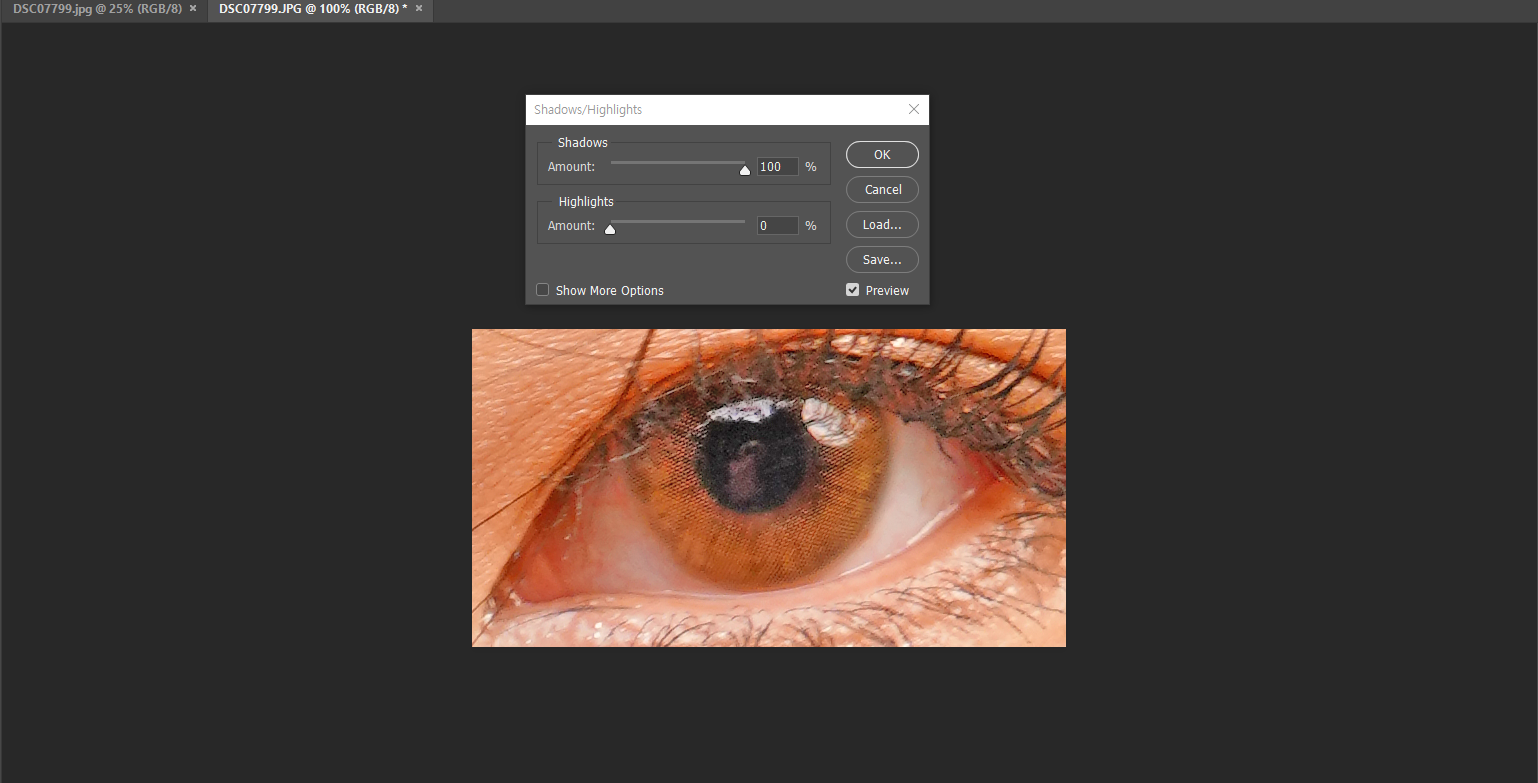
Task: Close the DSC07799.JPG @ 100% tab
Action: pyautogui.click(x=418, y=9)
